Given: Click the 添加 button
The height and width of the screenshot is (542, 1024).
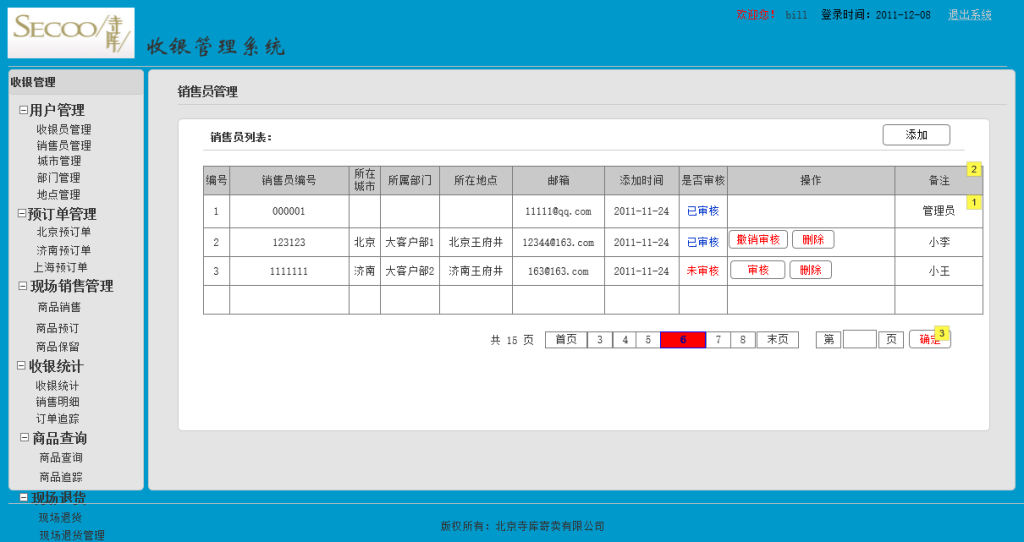Looking at the screenshot, I should [916, 135].
